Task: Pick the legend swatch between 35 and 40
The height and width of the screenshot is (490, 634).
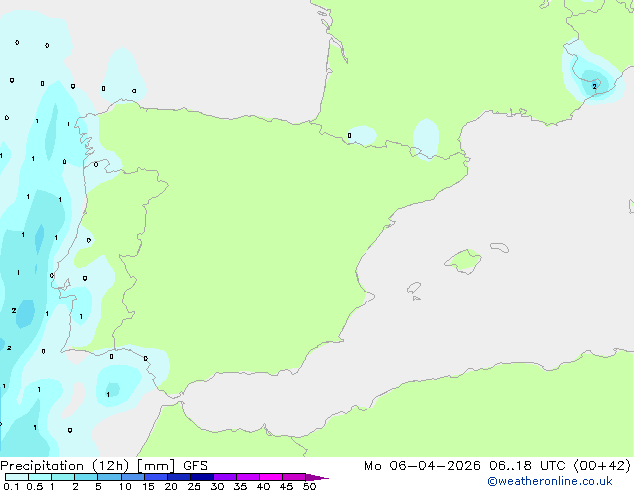Action: pos(248,477)
